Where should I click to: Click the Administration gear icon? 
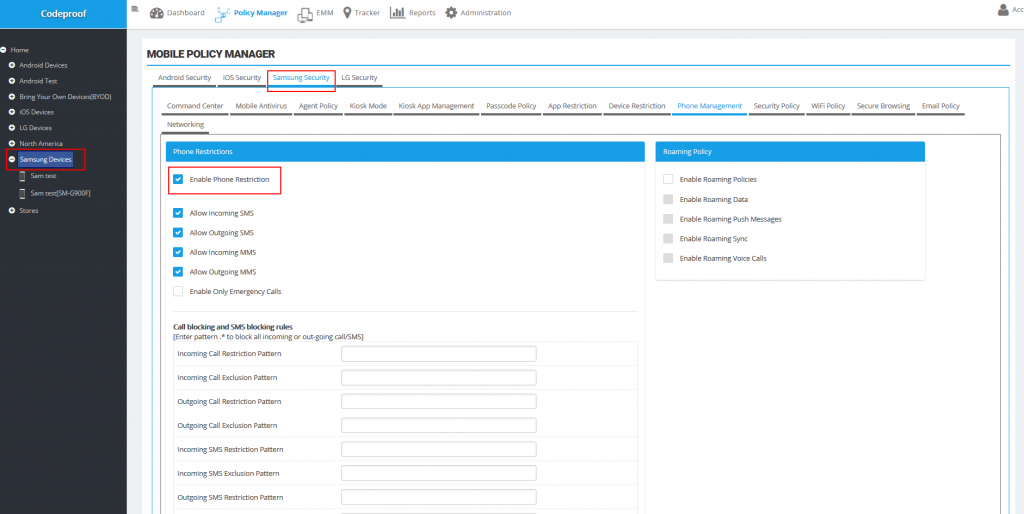tap(451, 12)
